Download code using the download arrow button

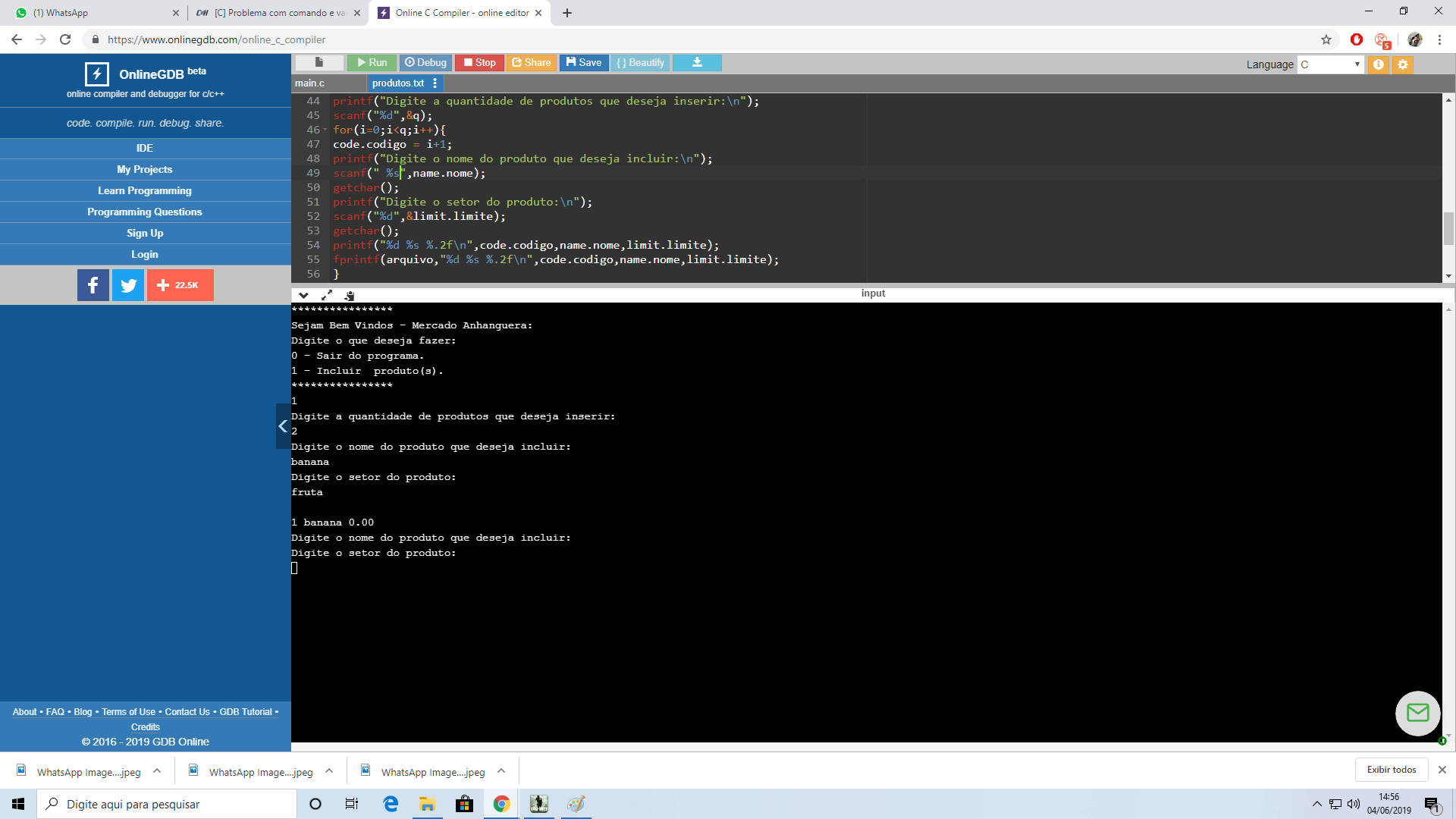(x=697, y=62)
